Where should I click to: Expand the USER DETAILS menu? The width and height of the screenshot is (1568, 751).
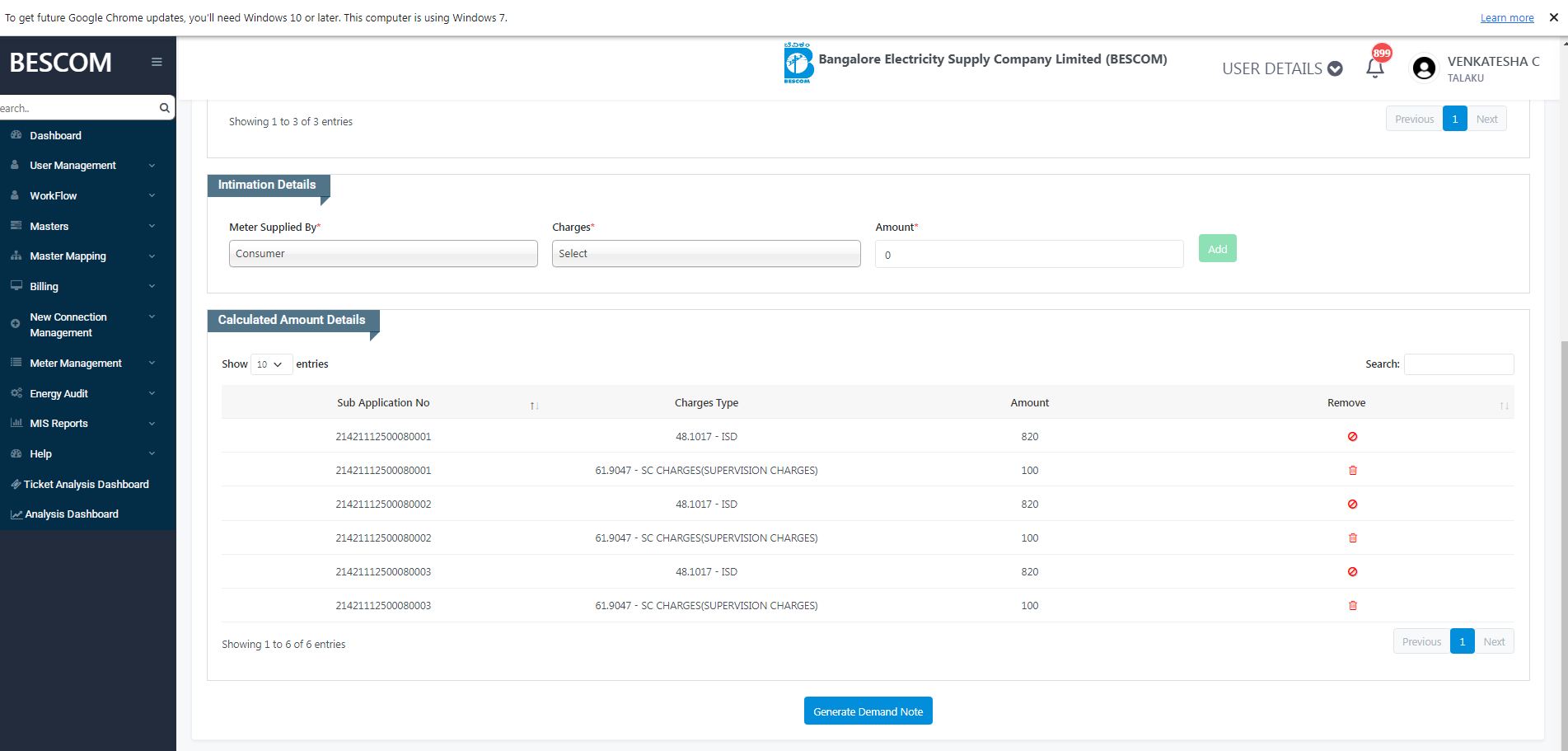click(x=1281, y=69)
